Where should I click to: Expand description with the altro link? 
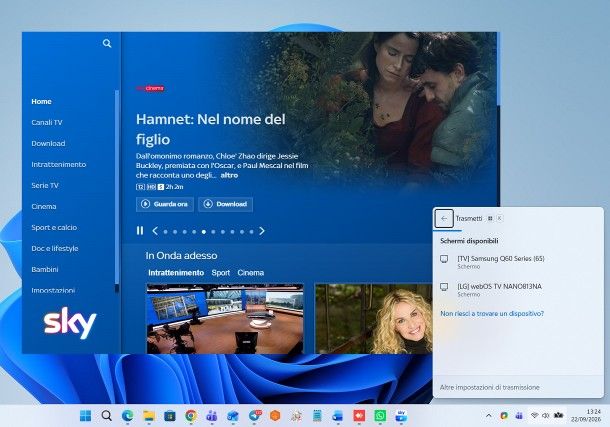point(229,175)
